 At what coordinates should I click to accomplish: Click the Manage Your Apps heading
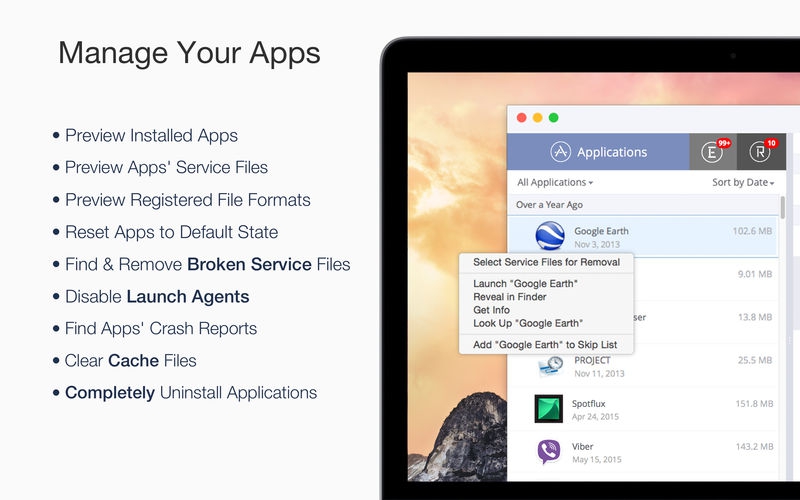coord(189,53)
